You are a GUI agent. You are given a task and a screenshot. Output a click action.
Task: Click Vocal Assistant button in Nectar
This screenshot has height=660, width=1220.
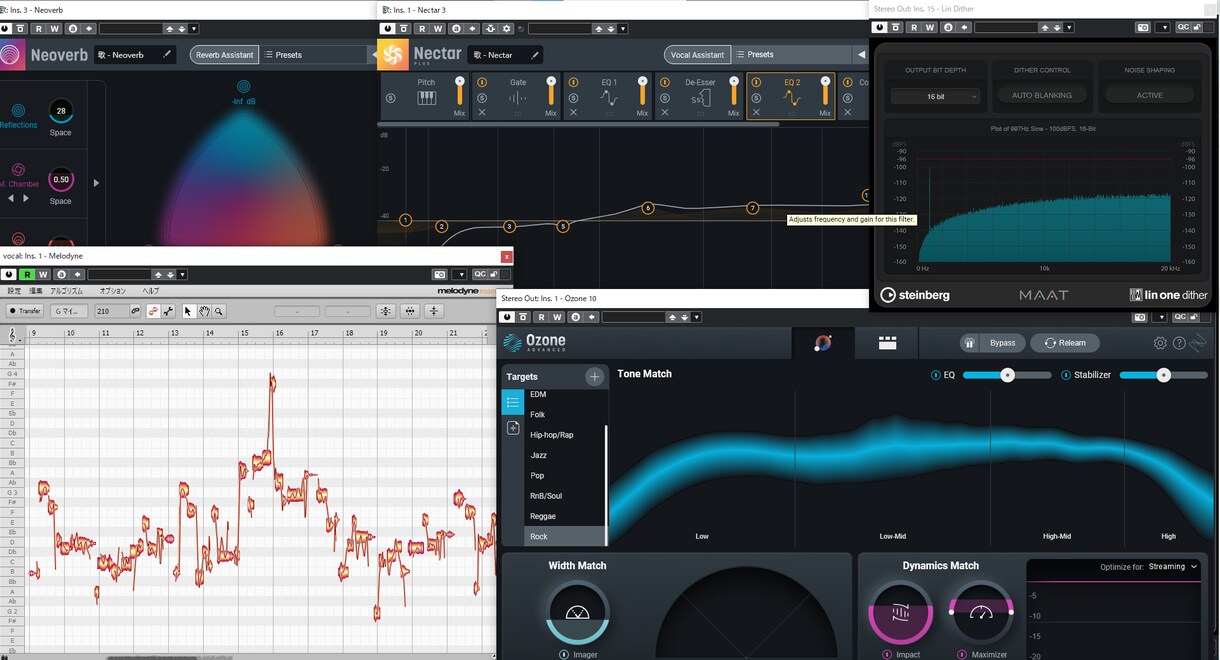[697, 55]
